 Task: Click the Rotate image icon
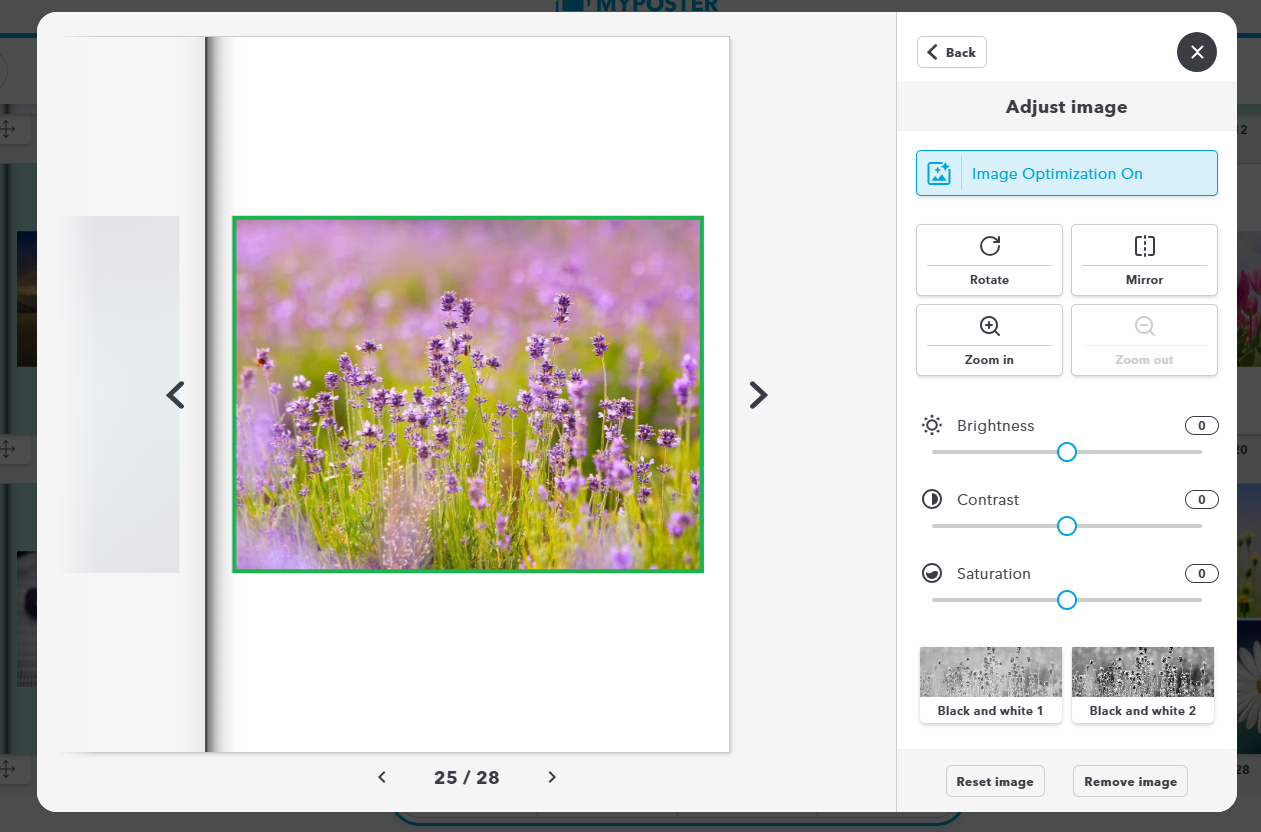coord(989,246)
